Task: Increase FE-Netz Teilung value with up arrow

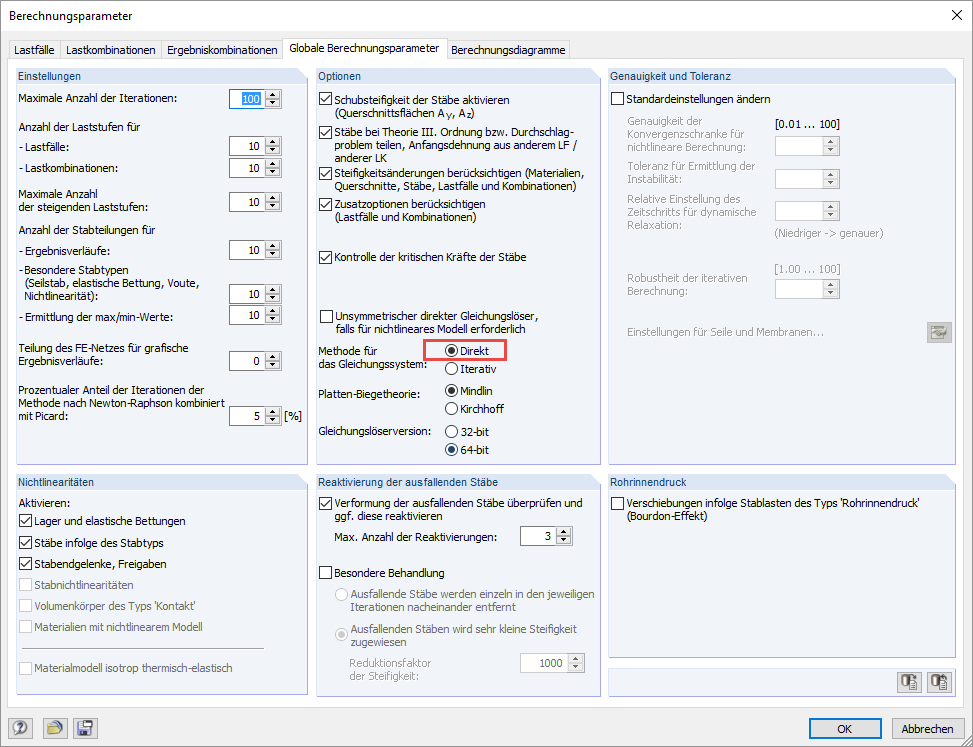Action: coord(273,357)
